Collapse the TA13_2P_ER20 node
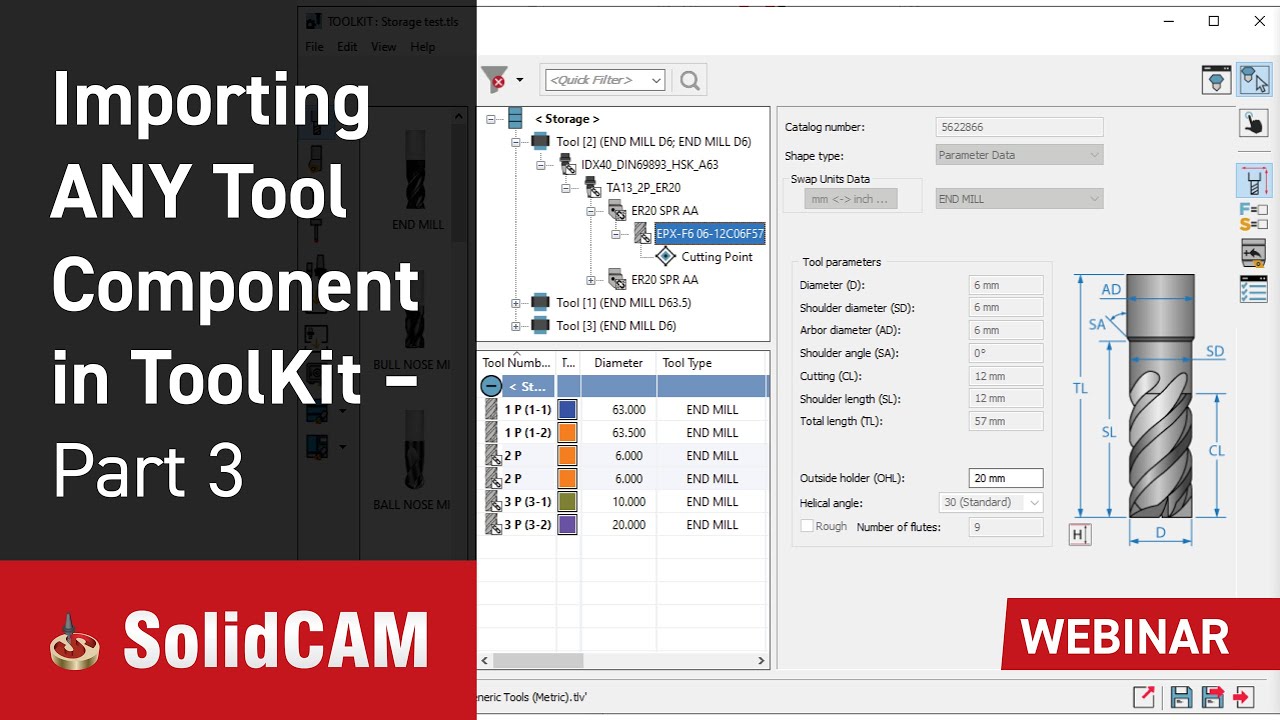This screenshot has width=1280, height=720. pyautogui.click(x=566, y=188)
